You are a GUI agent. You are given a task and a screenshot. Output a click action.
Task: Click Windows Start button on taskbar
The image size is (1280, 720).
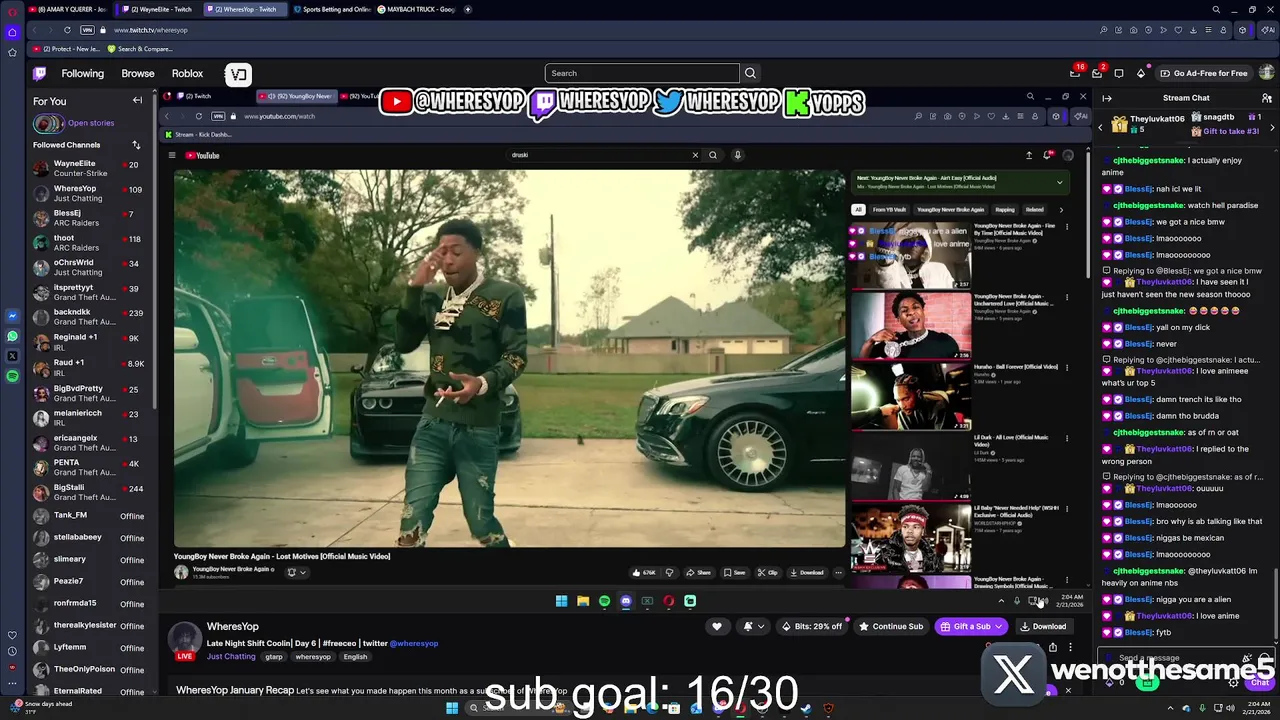pos(452,708)
